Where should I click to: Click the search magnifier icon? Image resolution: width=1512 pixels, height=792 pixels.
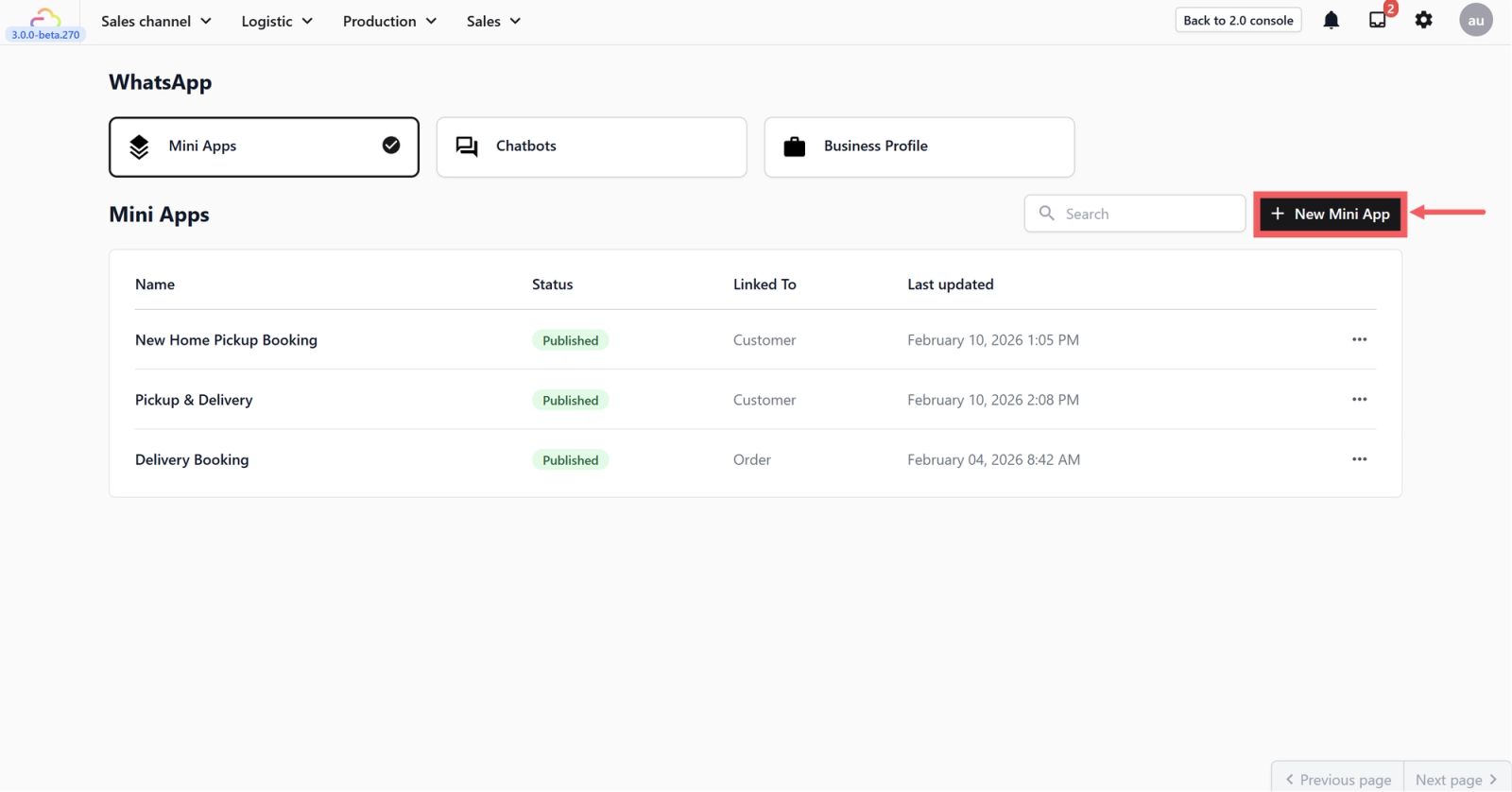(x=1047, y=214)
